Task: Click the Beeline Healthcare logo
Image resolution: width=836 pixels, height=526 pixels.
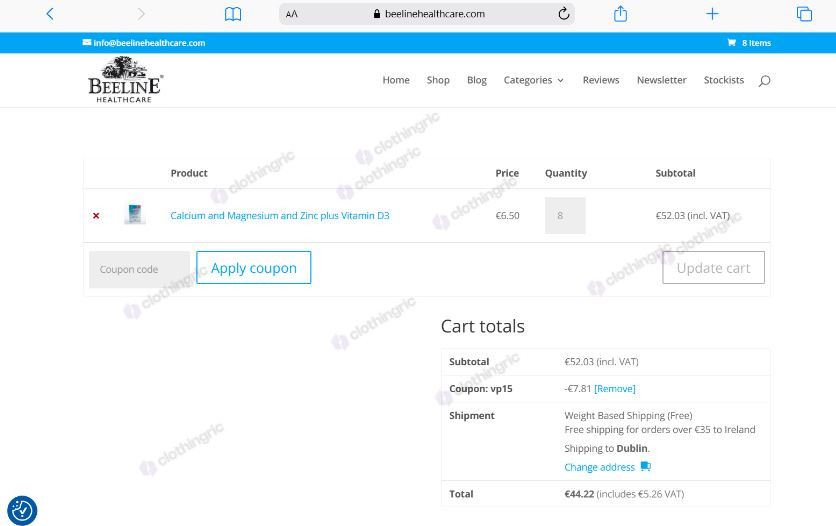Action: (125, 80)
